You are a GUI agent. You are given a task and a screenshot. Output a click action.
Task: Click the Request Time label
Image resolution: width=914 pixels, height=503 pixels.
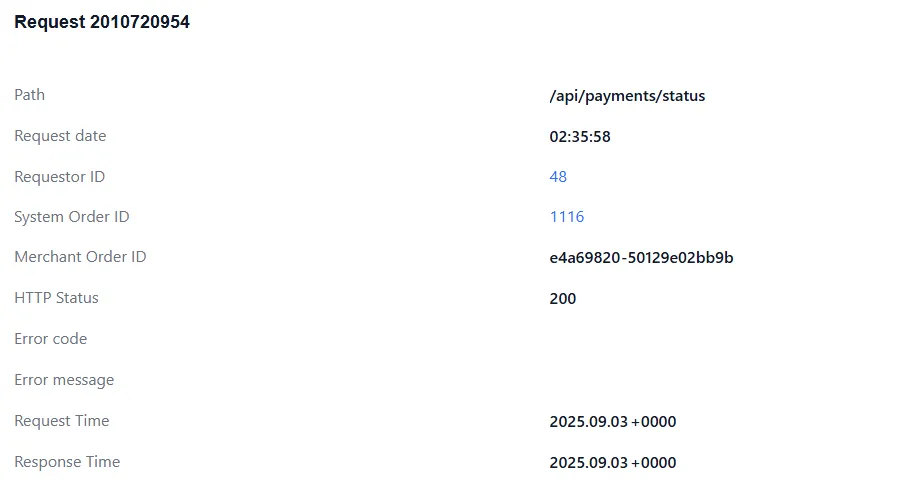point(62,421)
